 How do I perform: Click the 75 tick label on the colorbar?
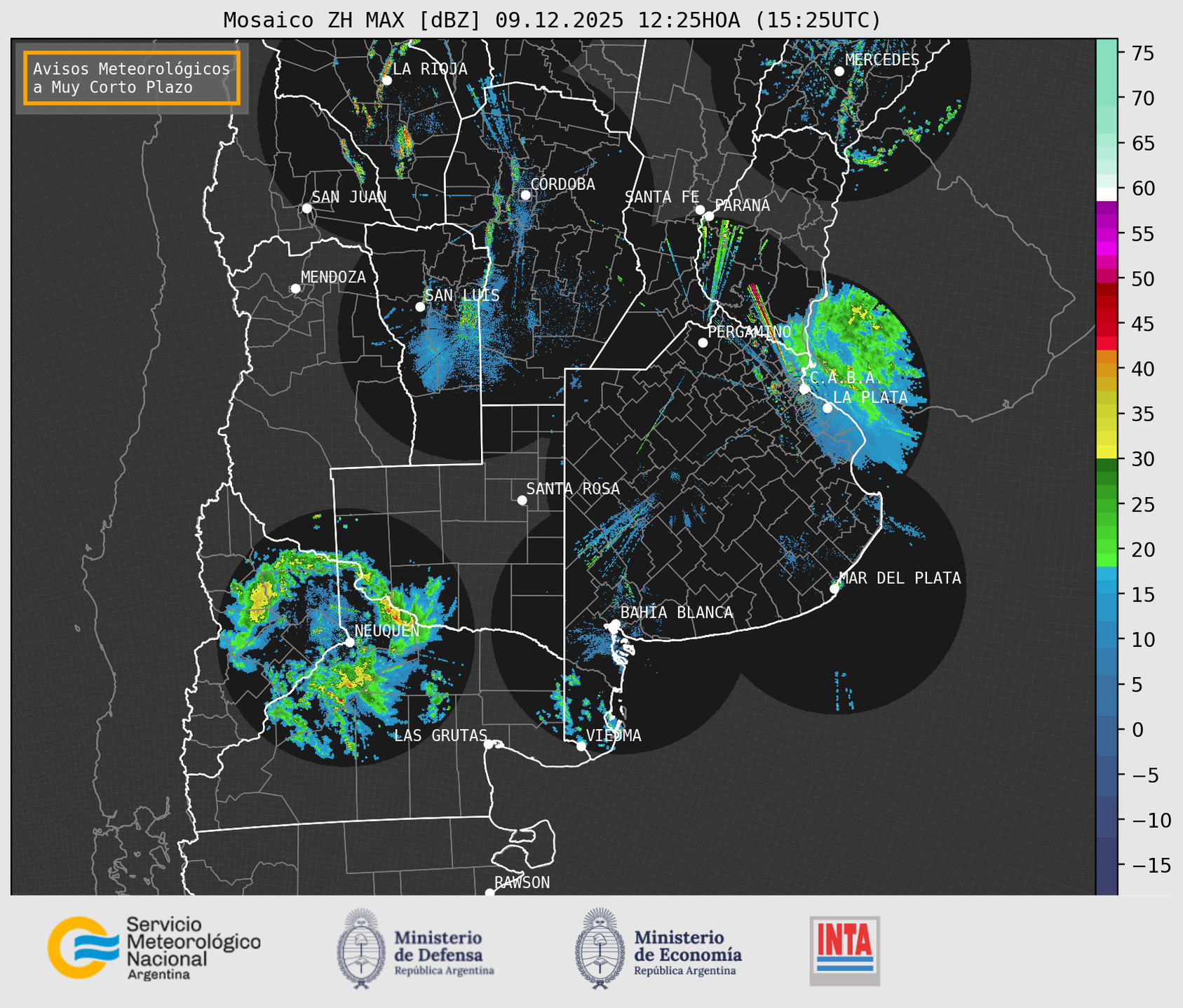pos(1143,53)
